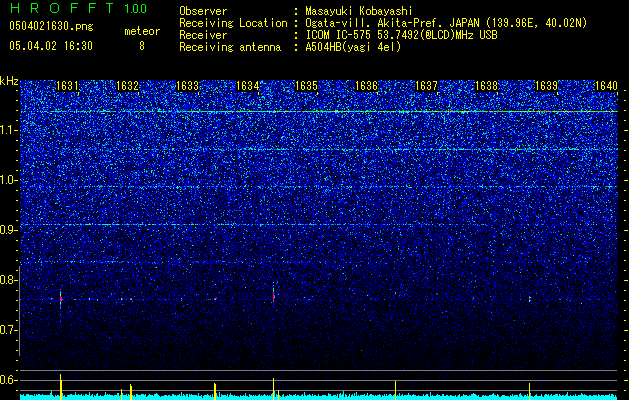Image resolution: width=629 pixels, height=400 pixels.
Task: Click the 0.7 kHz frequency label
Action: [9, 330]
